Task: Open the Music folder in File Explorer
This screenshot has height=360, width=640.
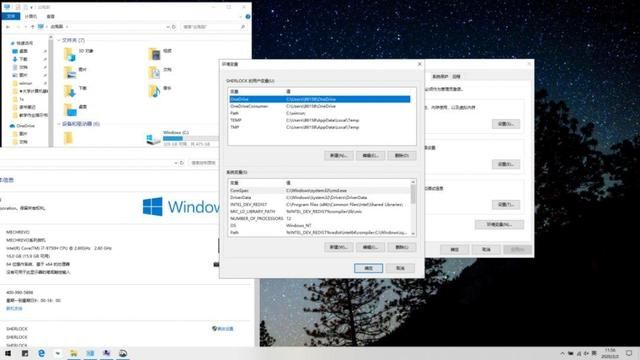Action: click(x=160, y=91)
